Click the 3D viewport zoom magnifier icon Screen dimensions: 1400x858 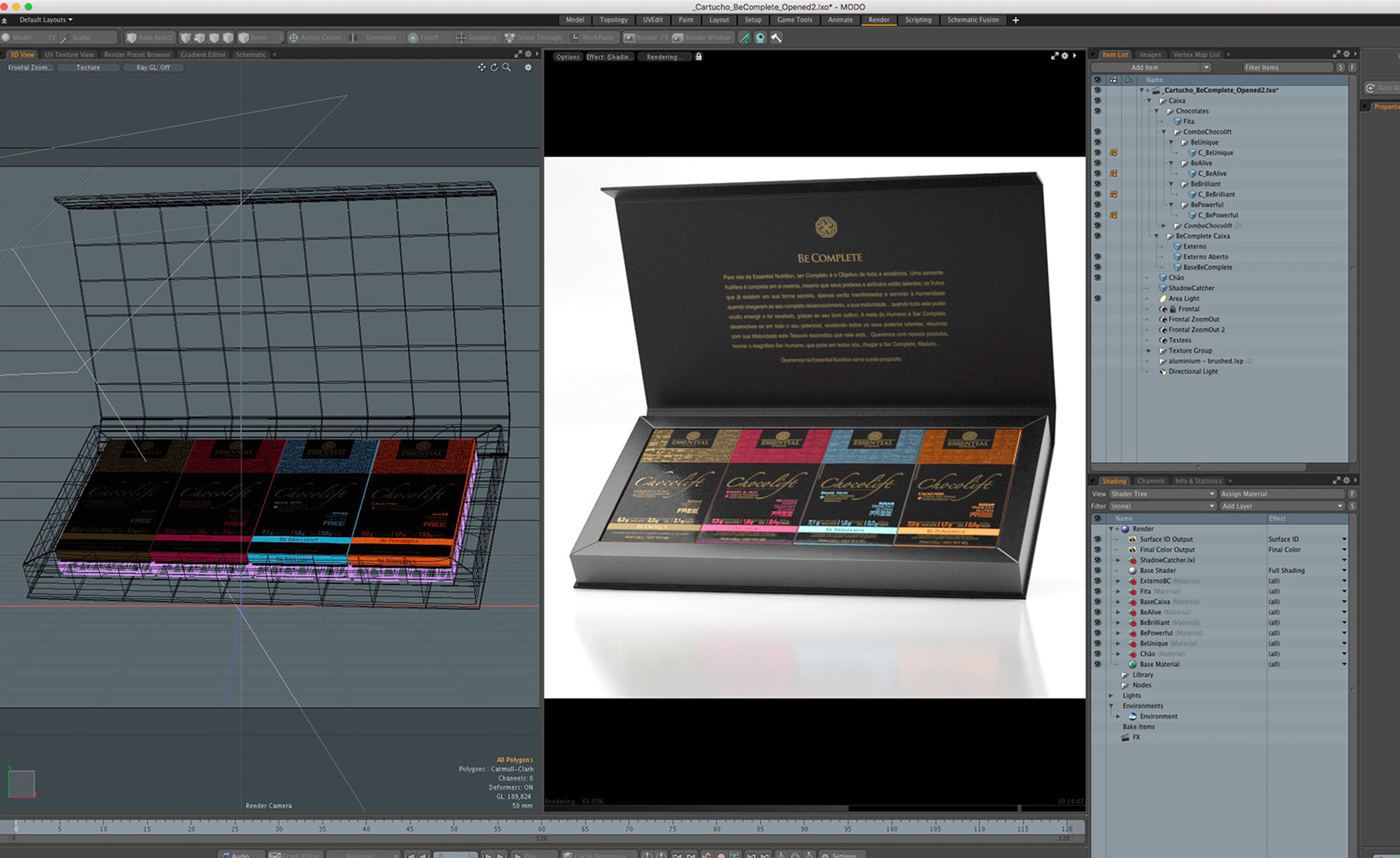[x=506, y=68]
